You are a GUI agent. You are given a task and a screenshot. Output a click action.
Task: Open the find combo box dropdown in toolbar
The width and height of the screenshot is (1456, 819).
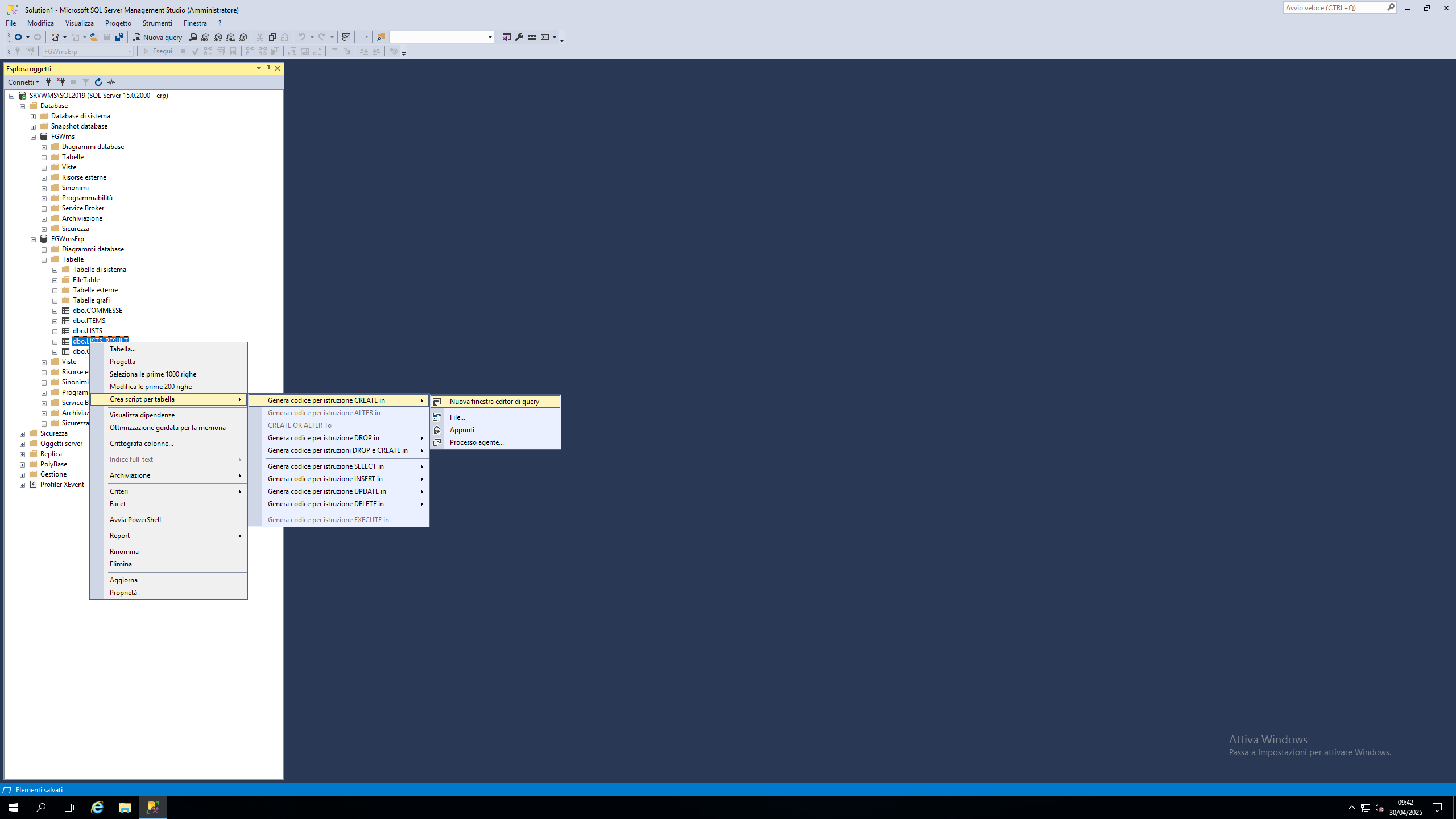[x=490, y=37]
